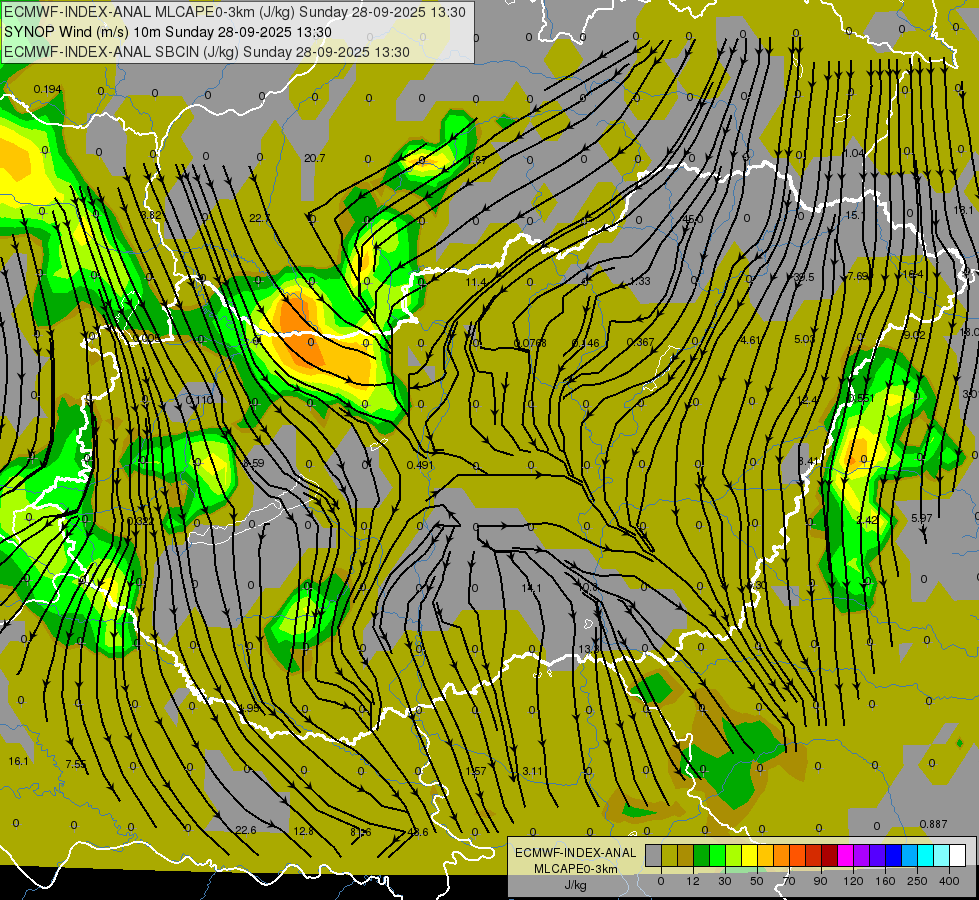Image resolution: width=979 pixels, height=900 pixels.
Task: Click the map value 5.97
Action: click(922, 518)
